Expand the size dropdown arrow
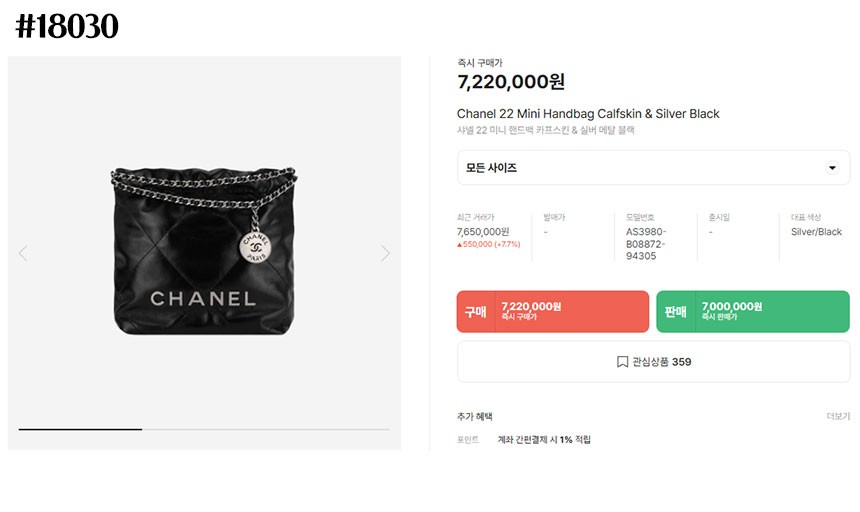The image size is (860, 512). pos(832,168)
